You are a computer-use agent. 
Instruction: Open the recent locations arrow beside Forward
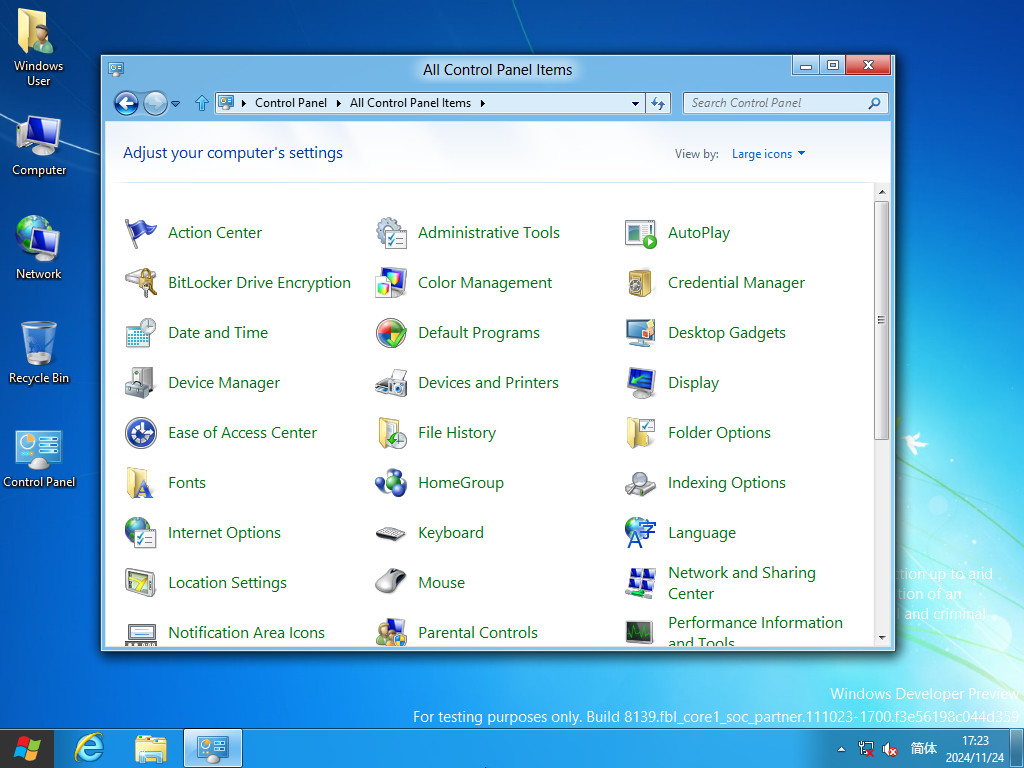(x=175, y=103)
